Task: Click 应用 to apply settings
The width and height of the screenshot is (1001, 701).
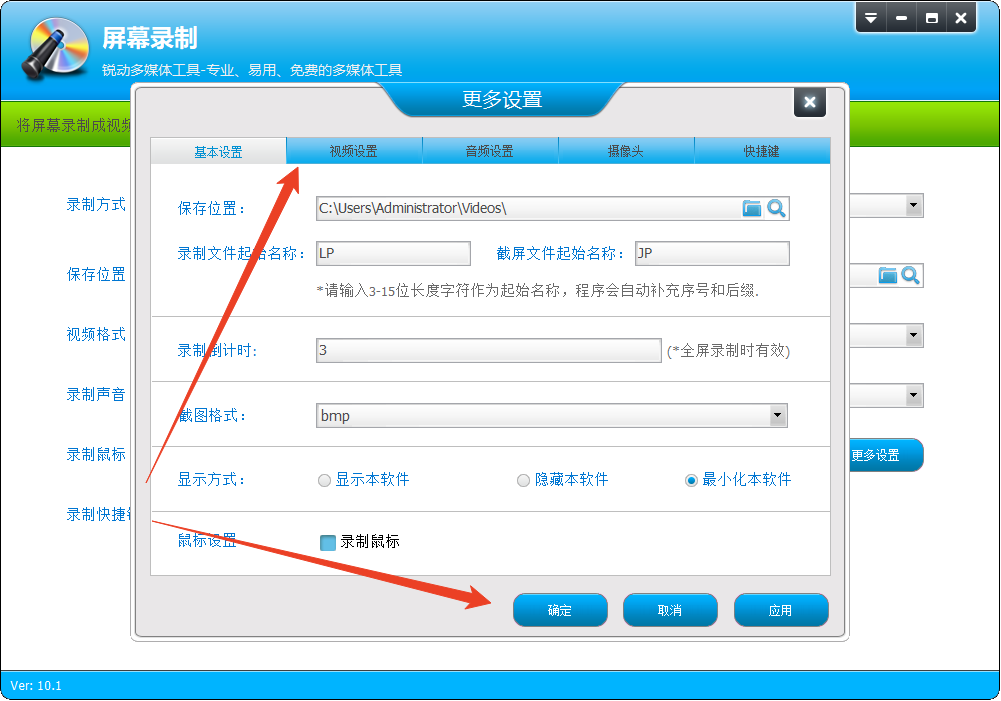Action: [781, 610]
